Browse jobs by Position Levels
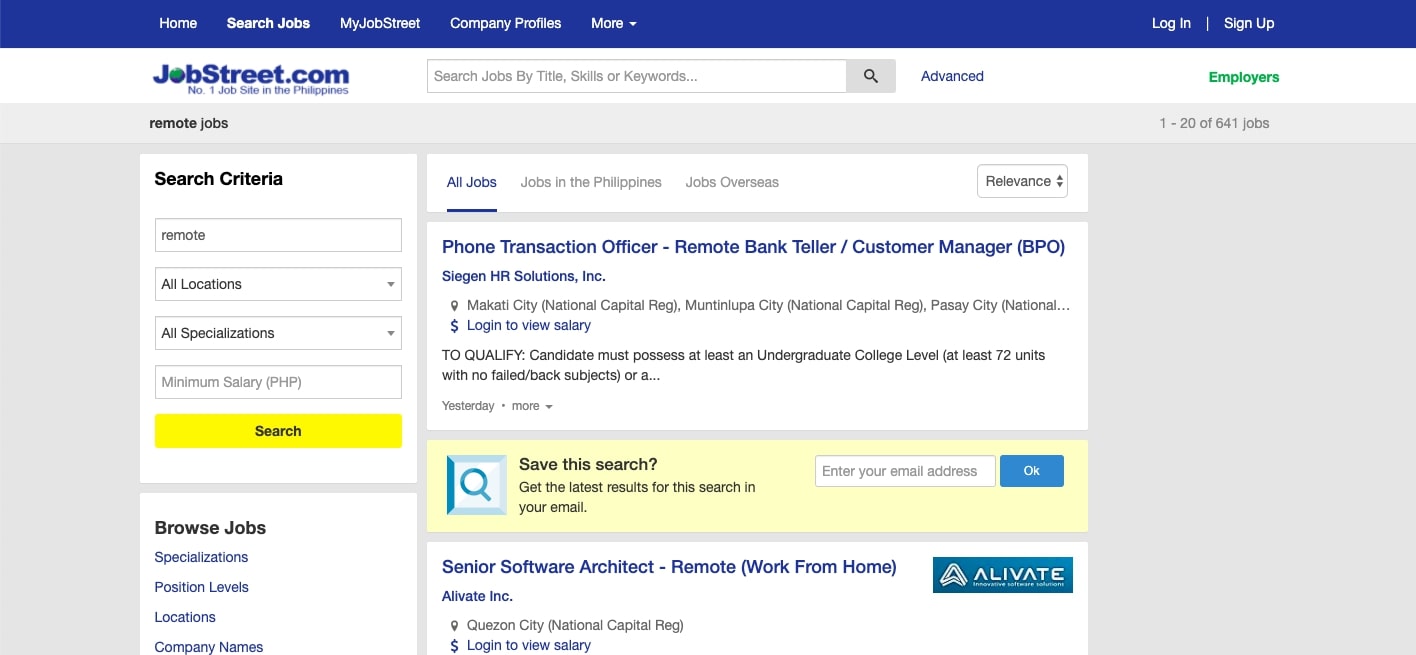This screenshot has height=655, width=1416. point(201,587)
